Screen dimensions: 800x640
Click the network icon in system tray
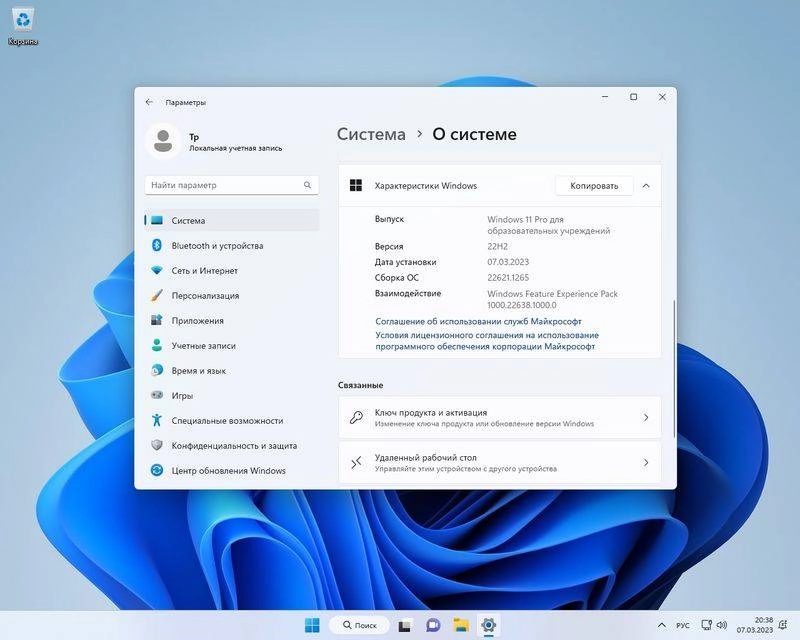point(707,625)
